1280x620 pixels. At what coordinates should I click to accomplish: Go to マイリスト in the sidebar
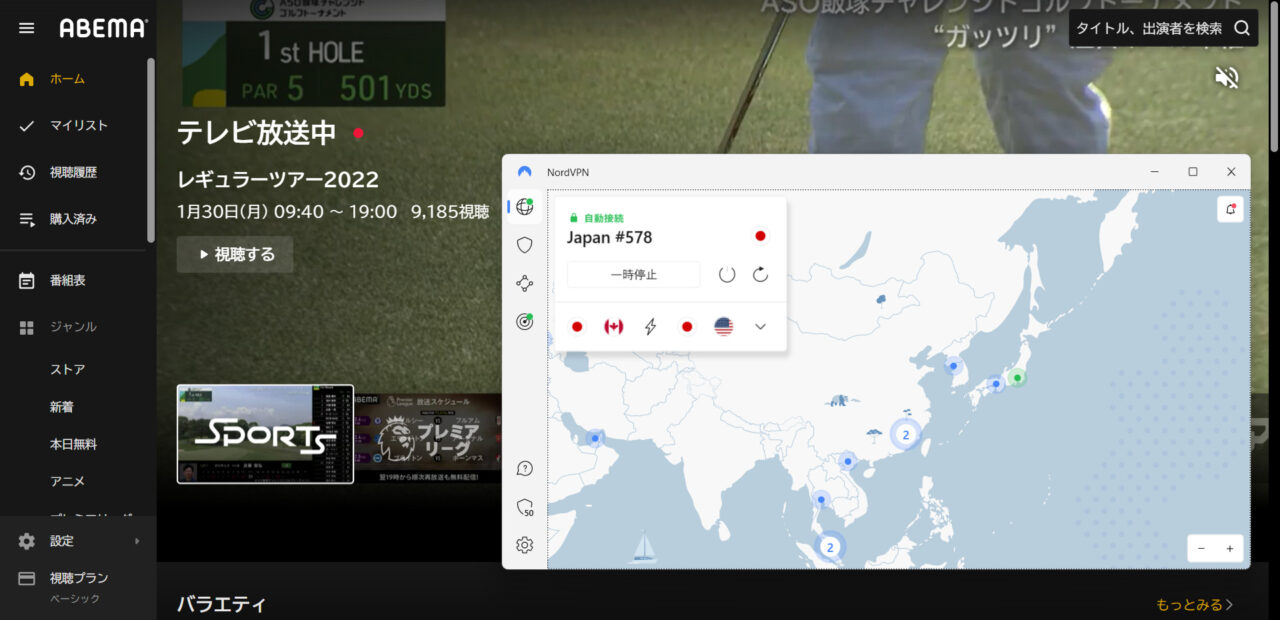point(78,125)
